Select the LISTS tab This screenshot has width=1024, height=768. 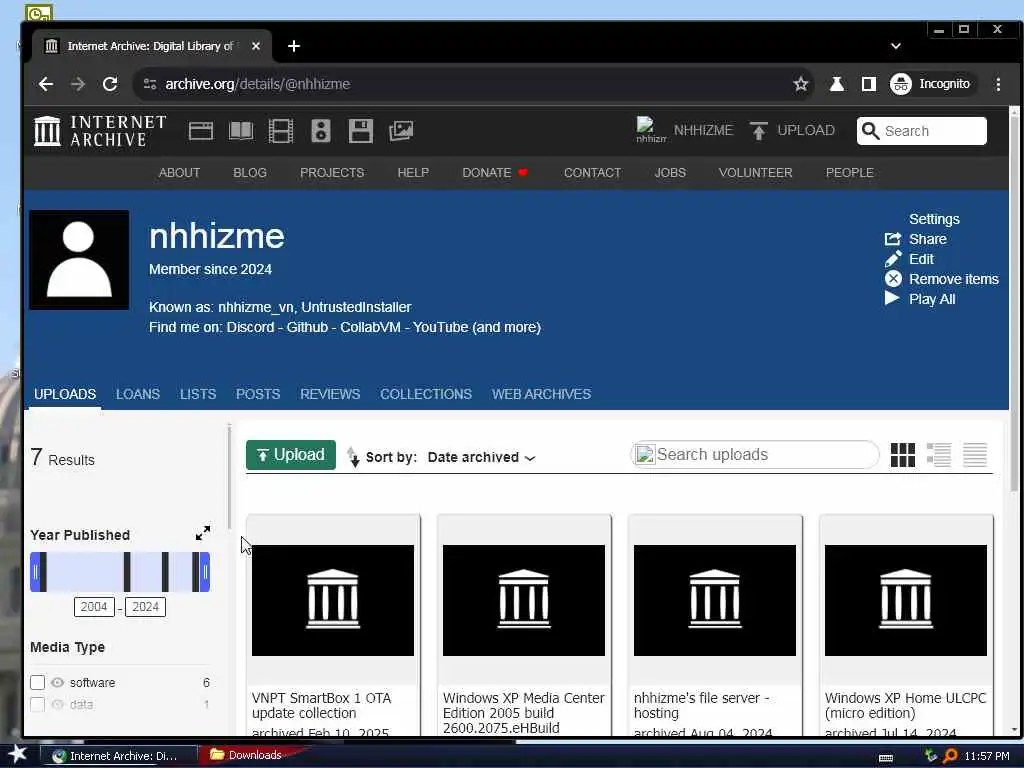click(198, 394)
